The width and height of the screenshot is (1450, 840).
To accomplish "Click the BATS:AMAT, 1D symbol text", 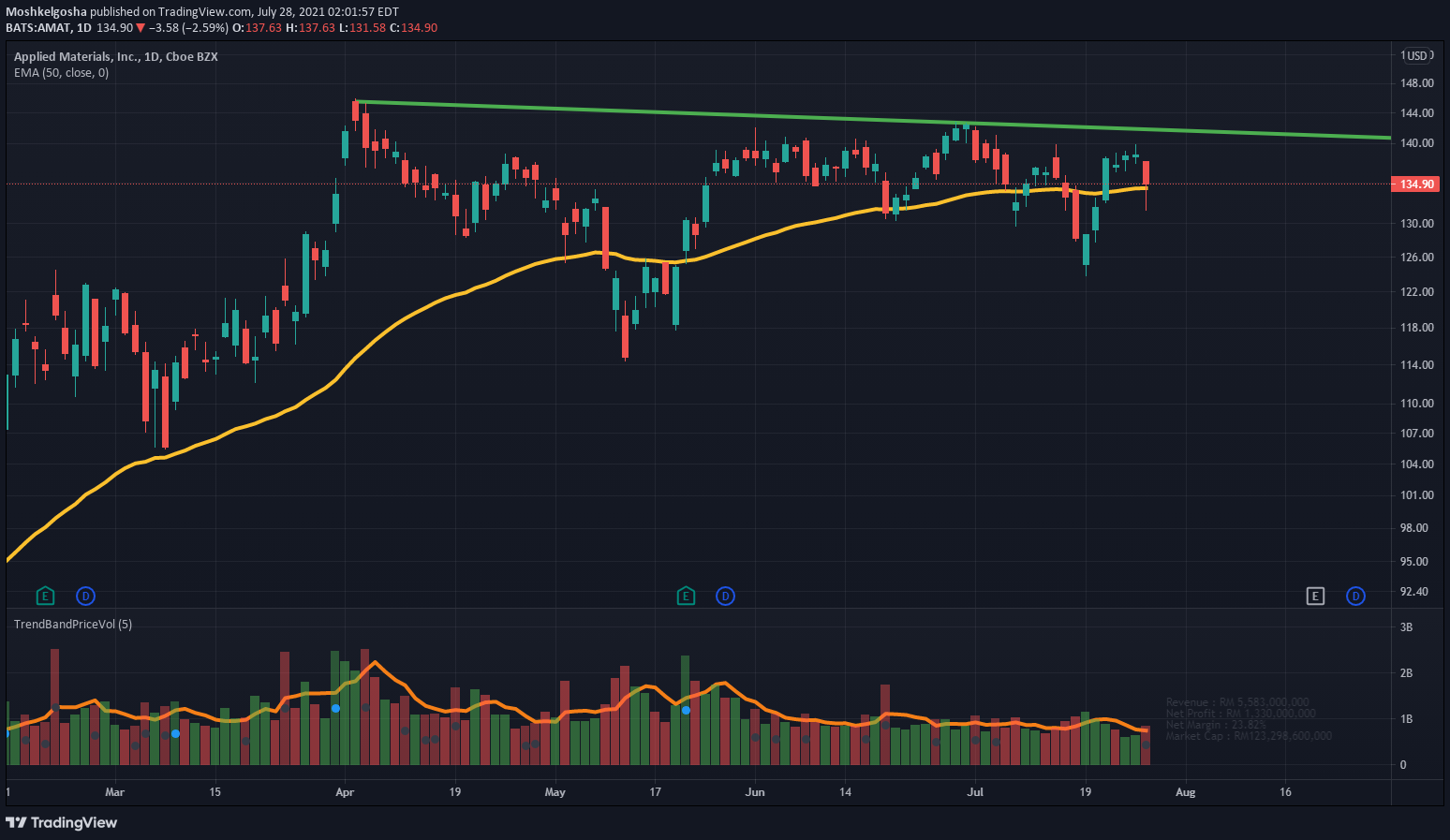I will tap(49, 27).
